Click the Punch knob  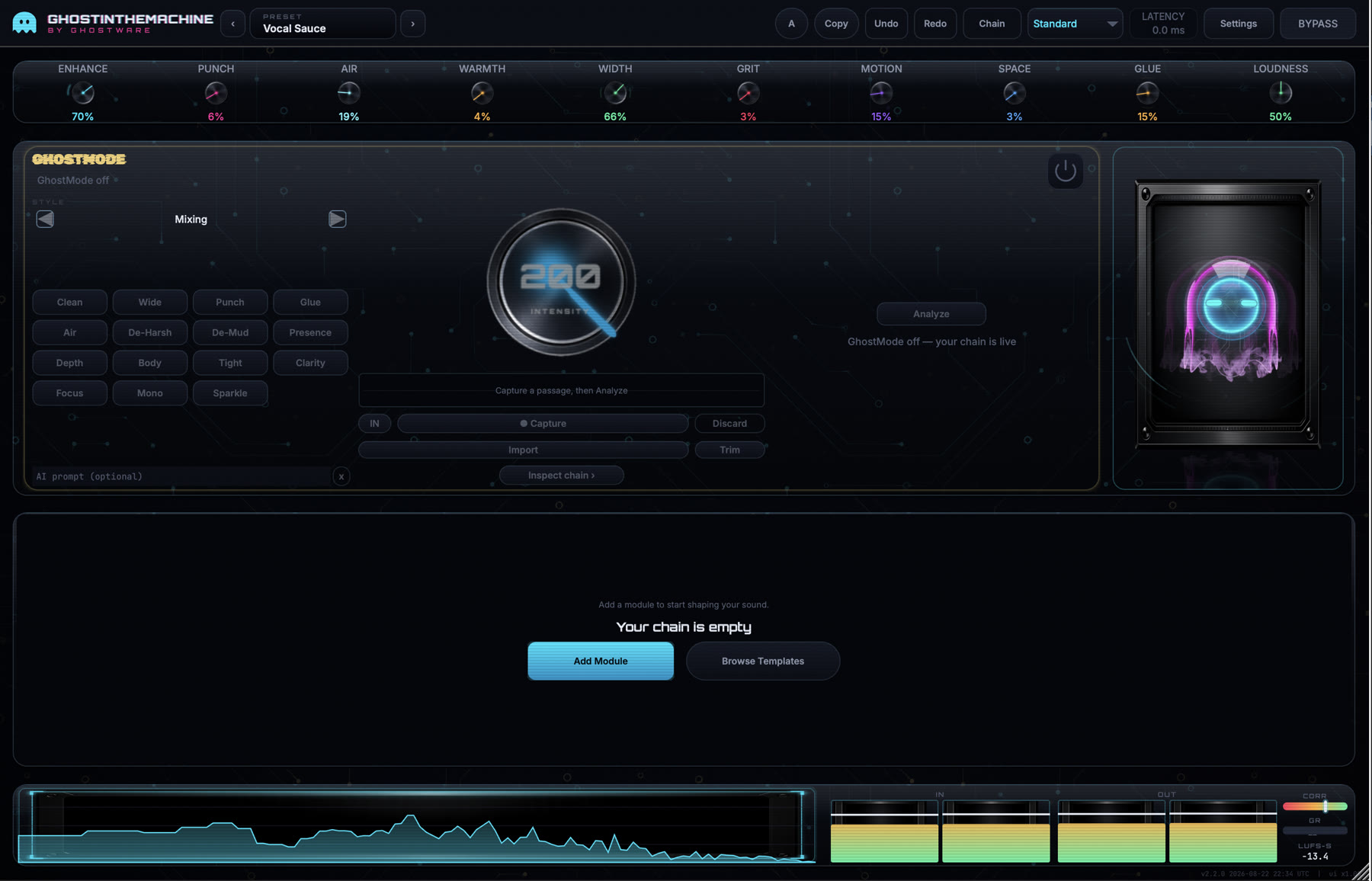(216, 93)
